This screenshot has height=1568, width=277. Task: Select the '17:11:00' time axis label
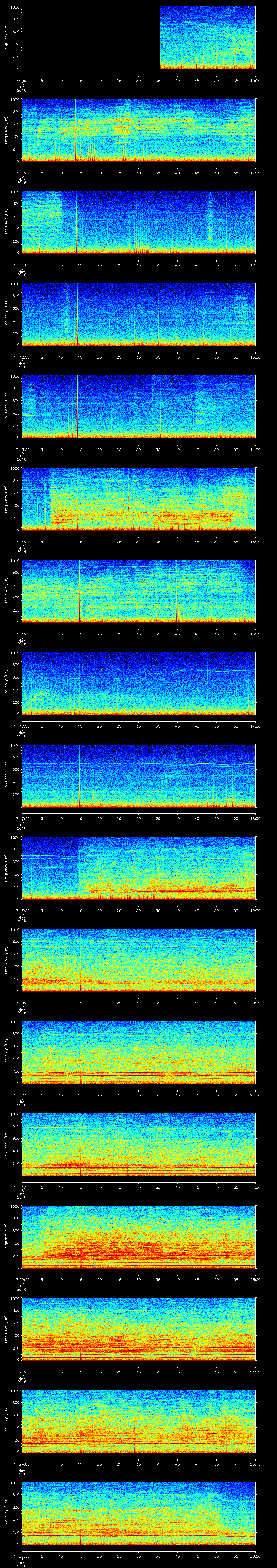[x=22, y=265]
